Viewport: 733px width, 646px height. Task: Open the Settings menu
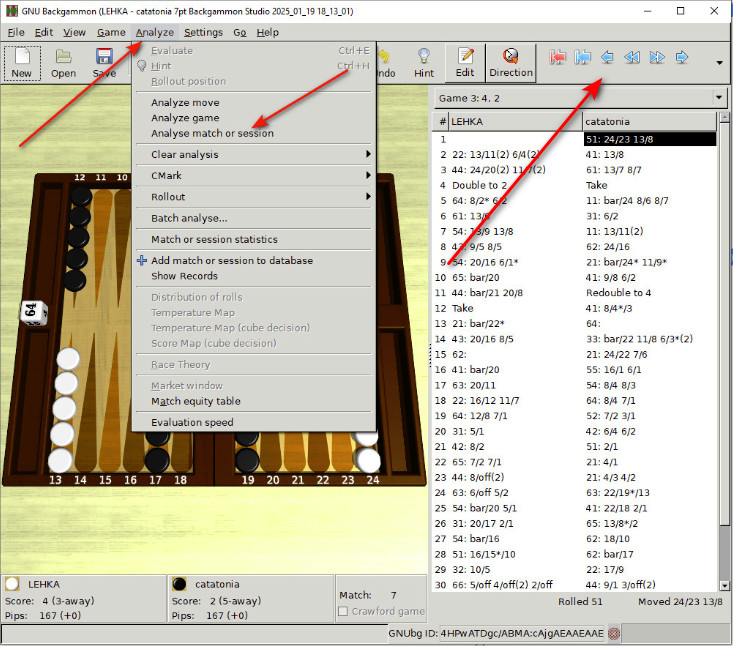tap(203, 32)
